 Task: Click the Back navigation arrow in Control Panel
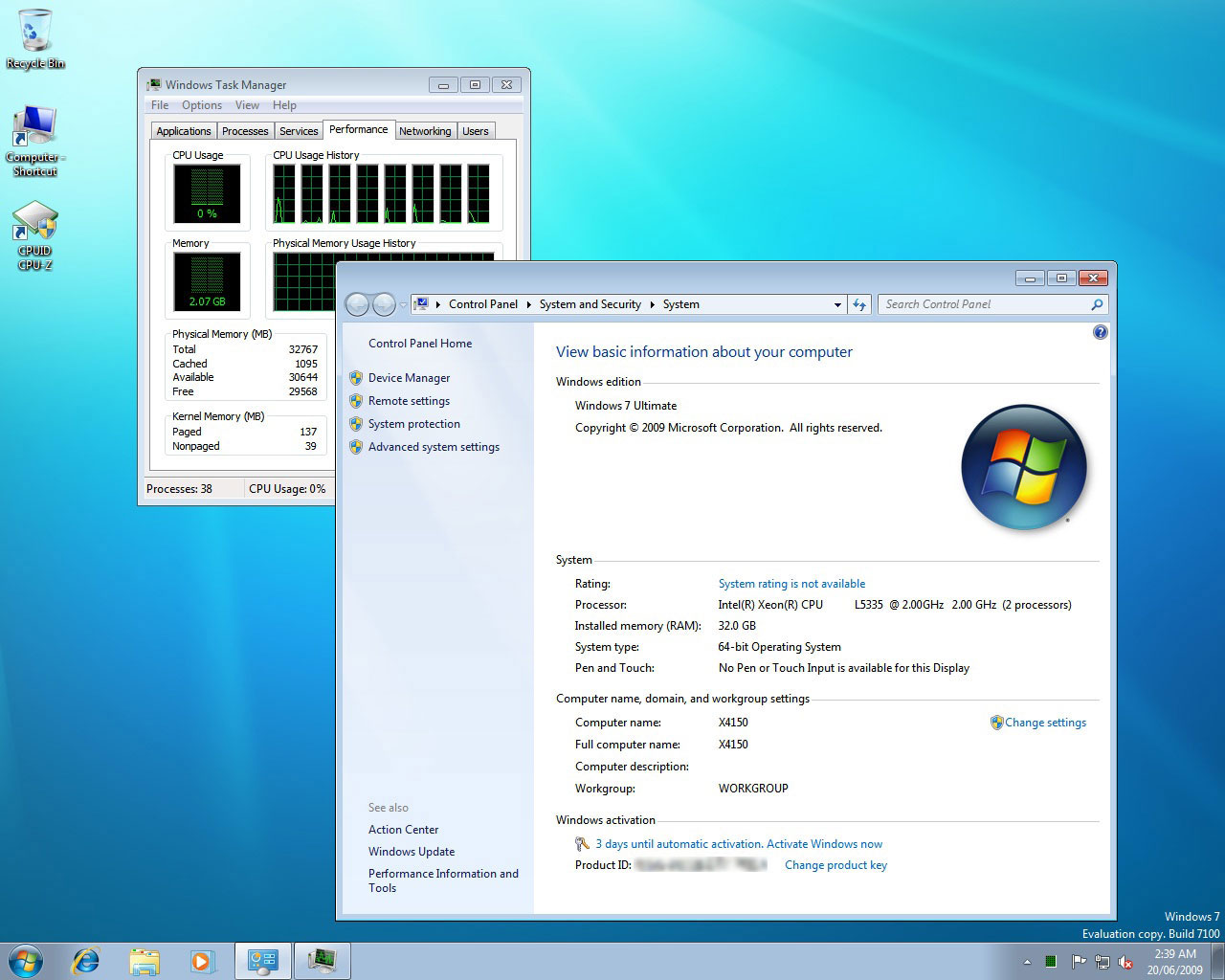pyautogui.click(x=357, y=304)
